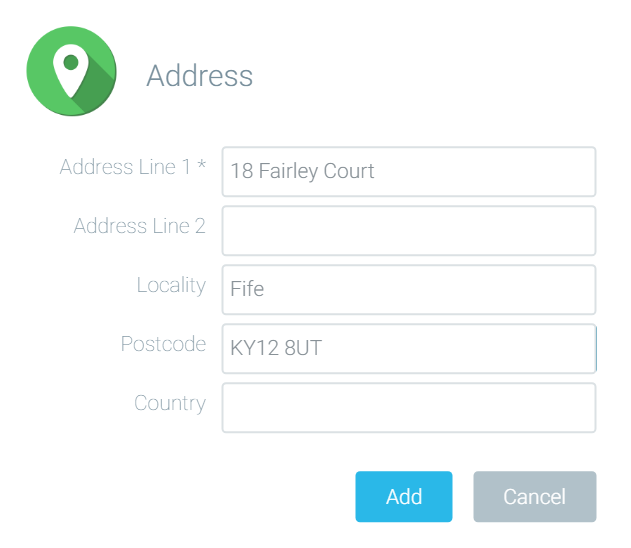Screen dimensions: 631x548
Task: Add the address with the blue Add button
Action: click(404, 496)
